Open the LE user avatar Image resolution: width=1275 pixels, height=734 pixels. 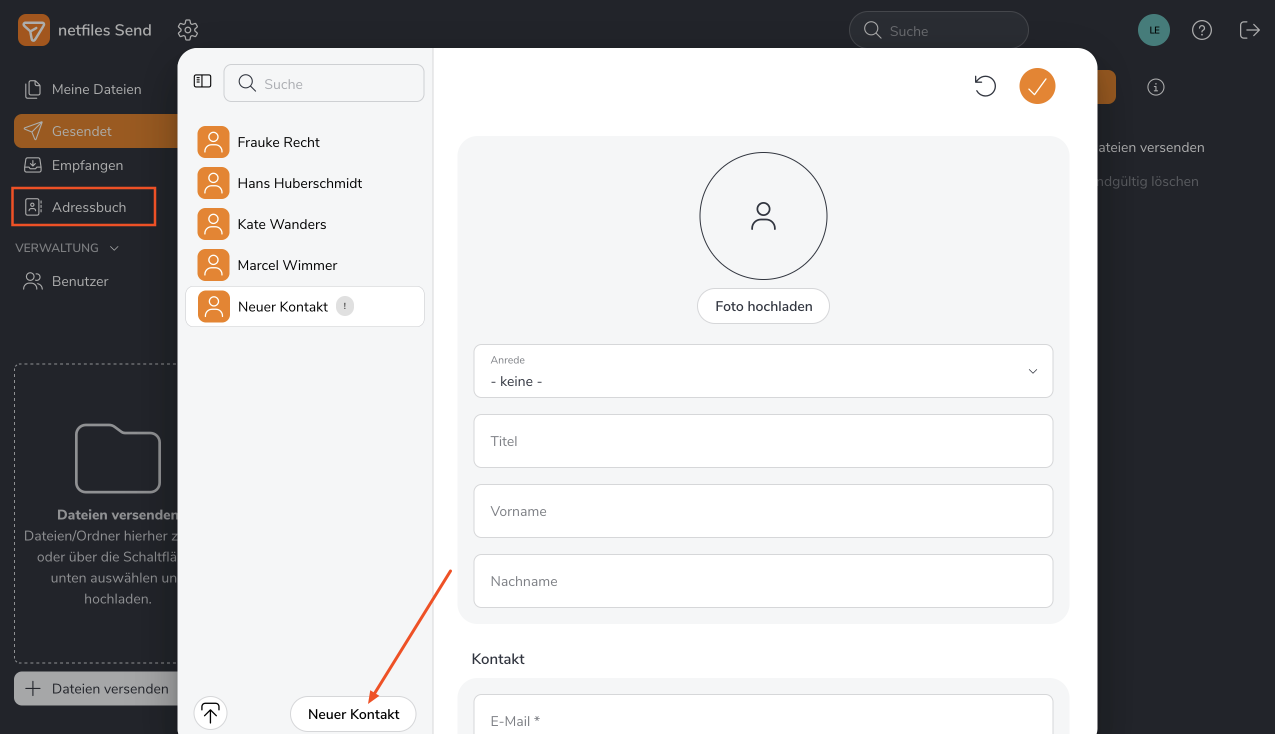[1154, 30]
